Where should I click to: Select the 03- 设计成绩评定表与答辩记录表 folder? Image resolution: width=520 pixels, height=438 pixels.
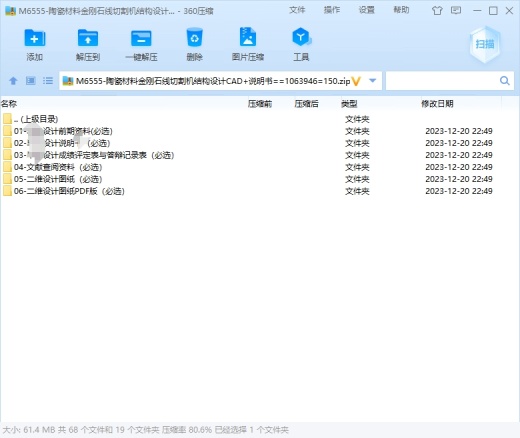tap(94, 155)
